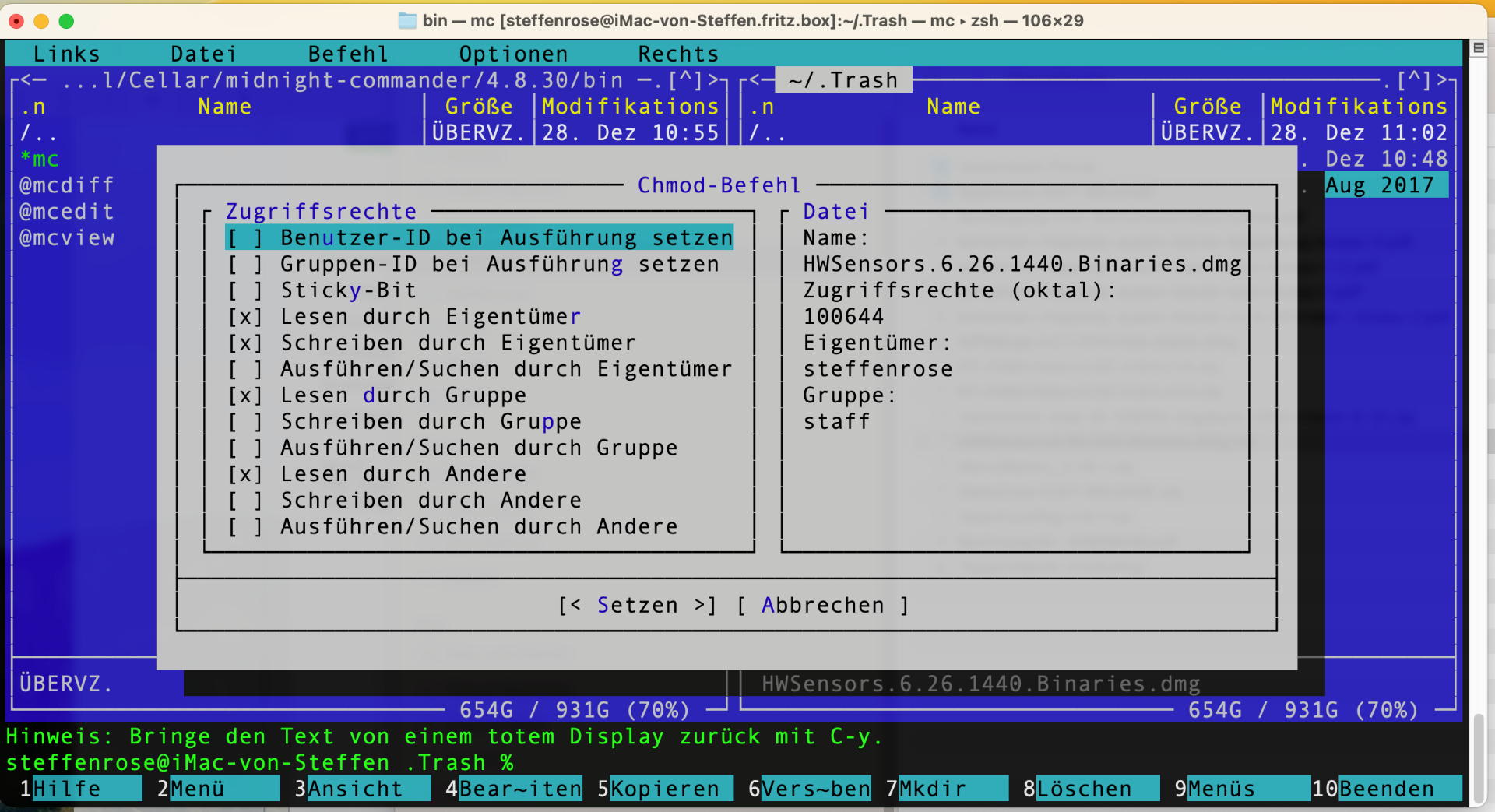This screenshot has height=812, width=1495.
Task: Uncheck 'Lesen durch Eigentümer' permission
Action: point(244,317)
